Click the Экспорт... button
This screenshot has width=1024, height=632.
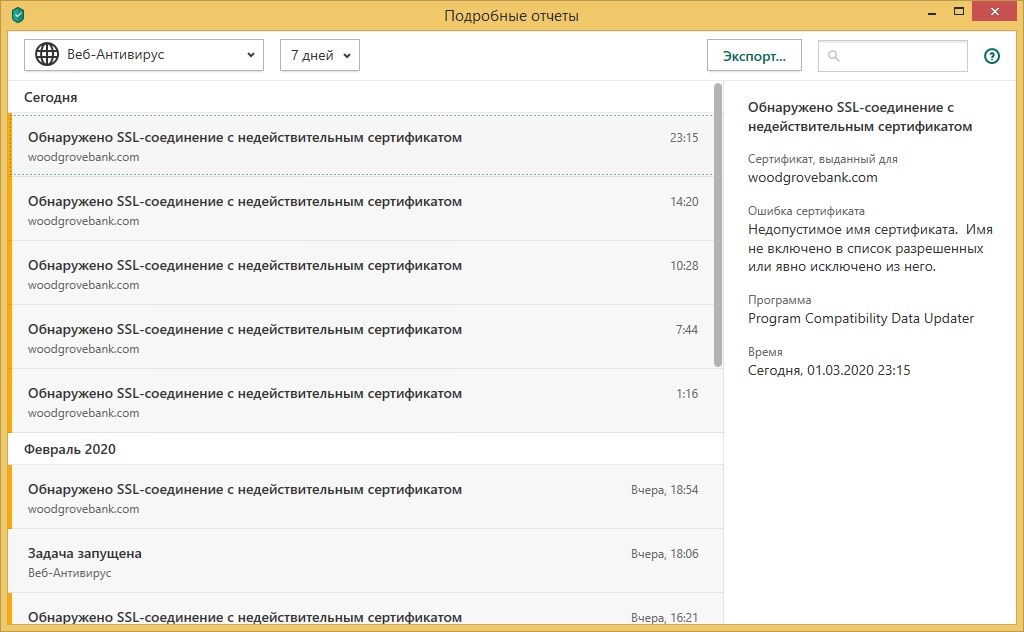click(x=754, y=56)
